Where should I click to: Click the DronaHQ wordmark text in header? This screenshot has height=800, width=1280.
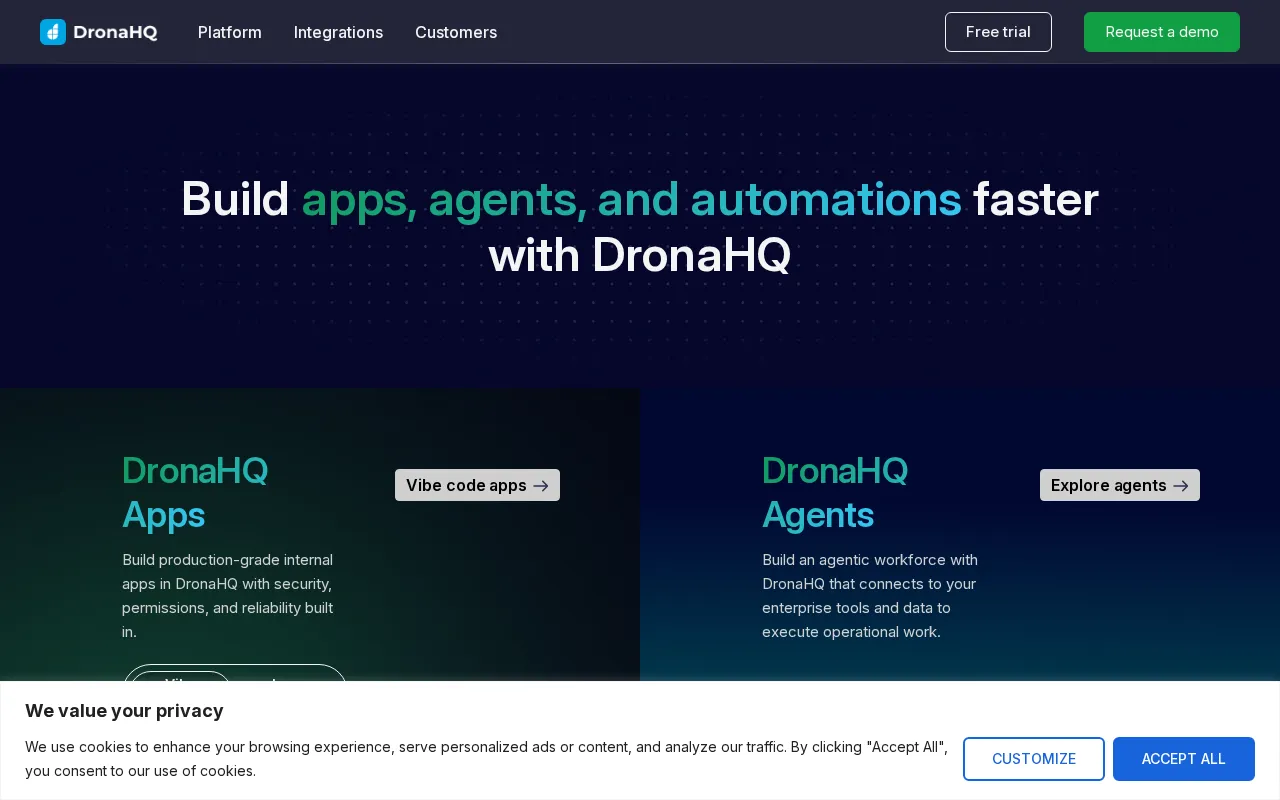[115, 32]
